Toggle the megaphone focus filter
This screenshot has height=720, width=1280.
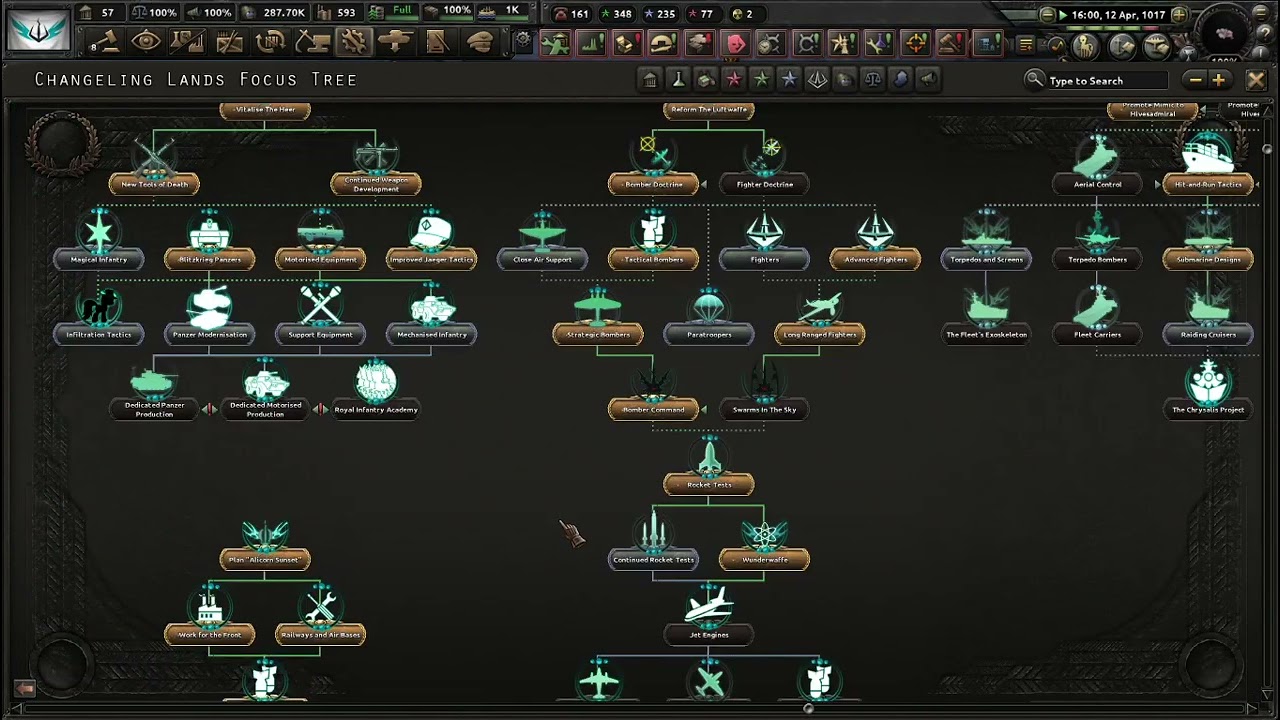coord(929,80)
